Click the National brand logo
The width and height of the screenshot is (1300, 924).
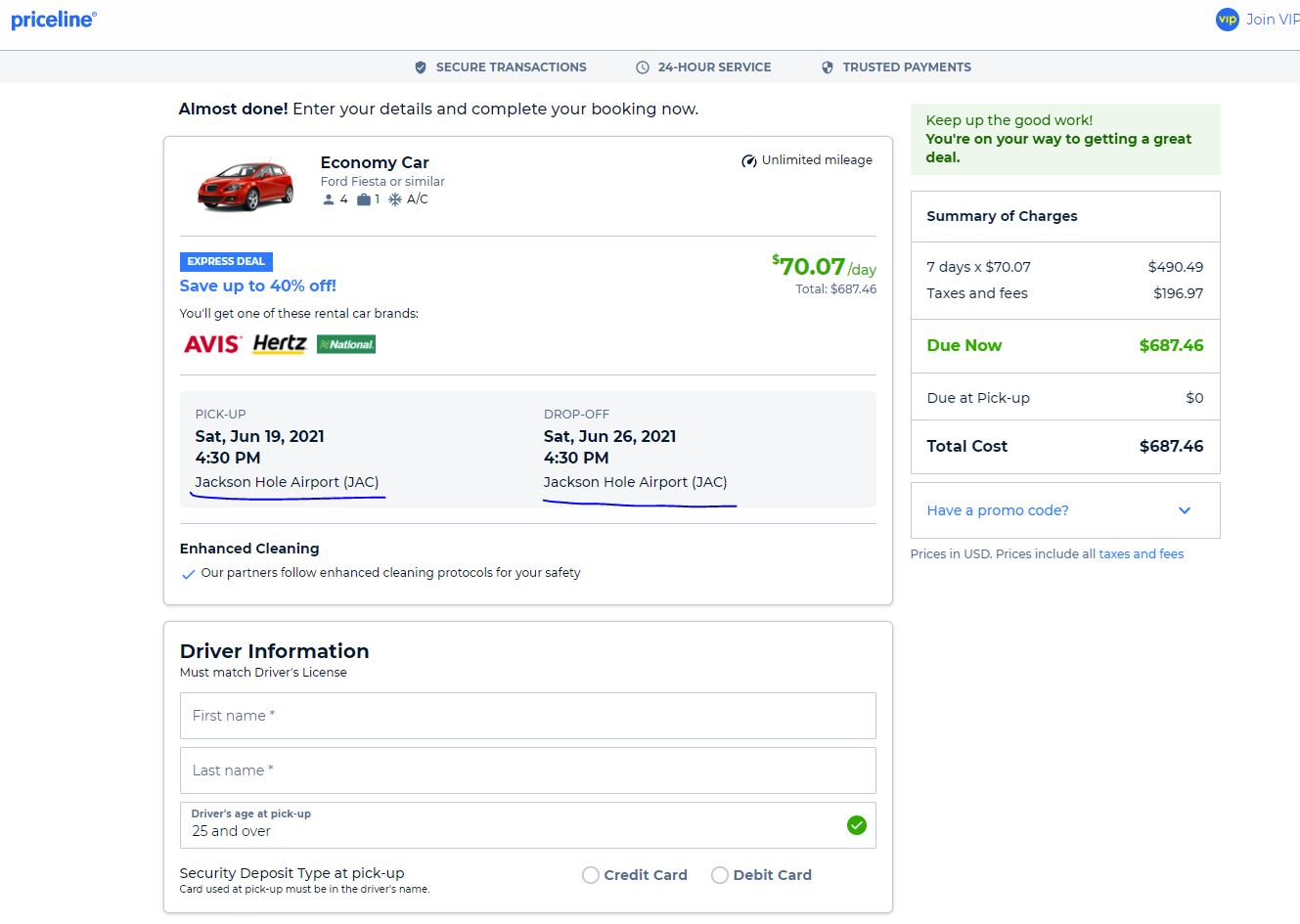346,344
